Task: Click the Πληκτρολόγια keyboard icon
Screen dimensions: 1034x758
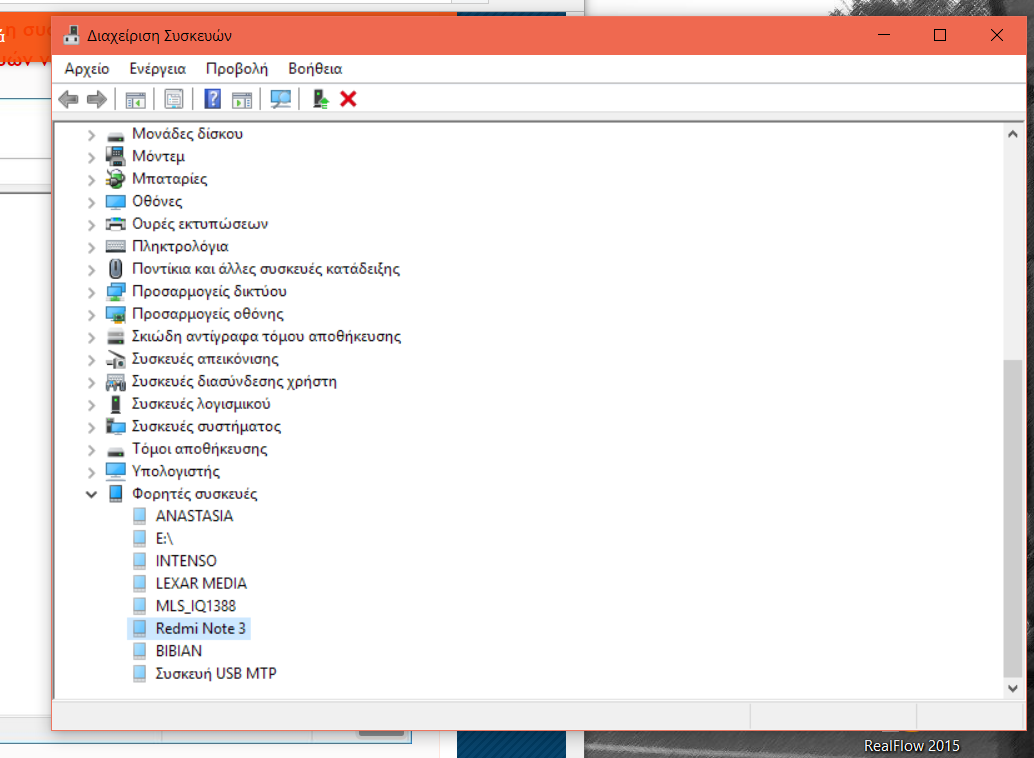Action: click(x=115, y=247)
